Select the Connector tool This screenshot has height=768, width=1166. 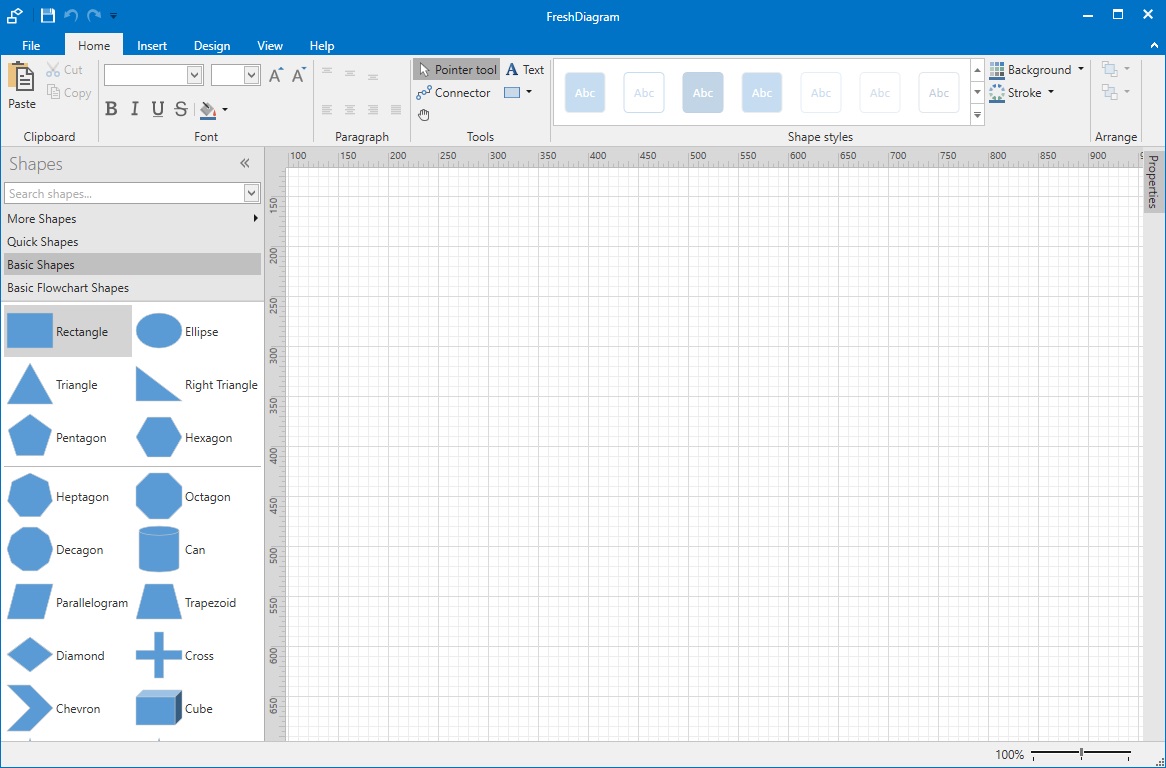(x=453, y=92)
